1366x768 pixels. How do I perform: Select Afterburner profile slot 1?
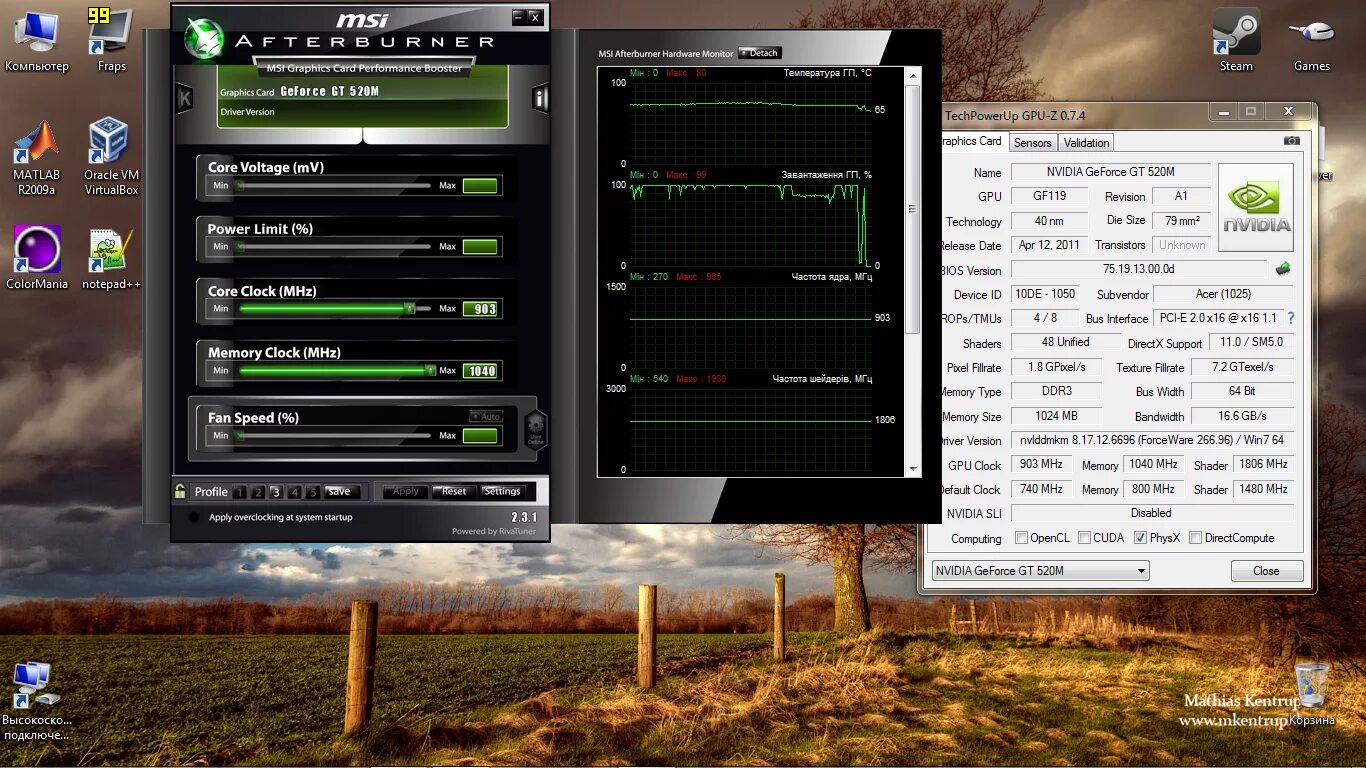[239, 492]
